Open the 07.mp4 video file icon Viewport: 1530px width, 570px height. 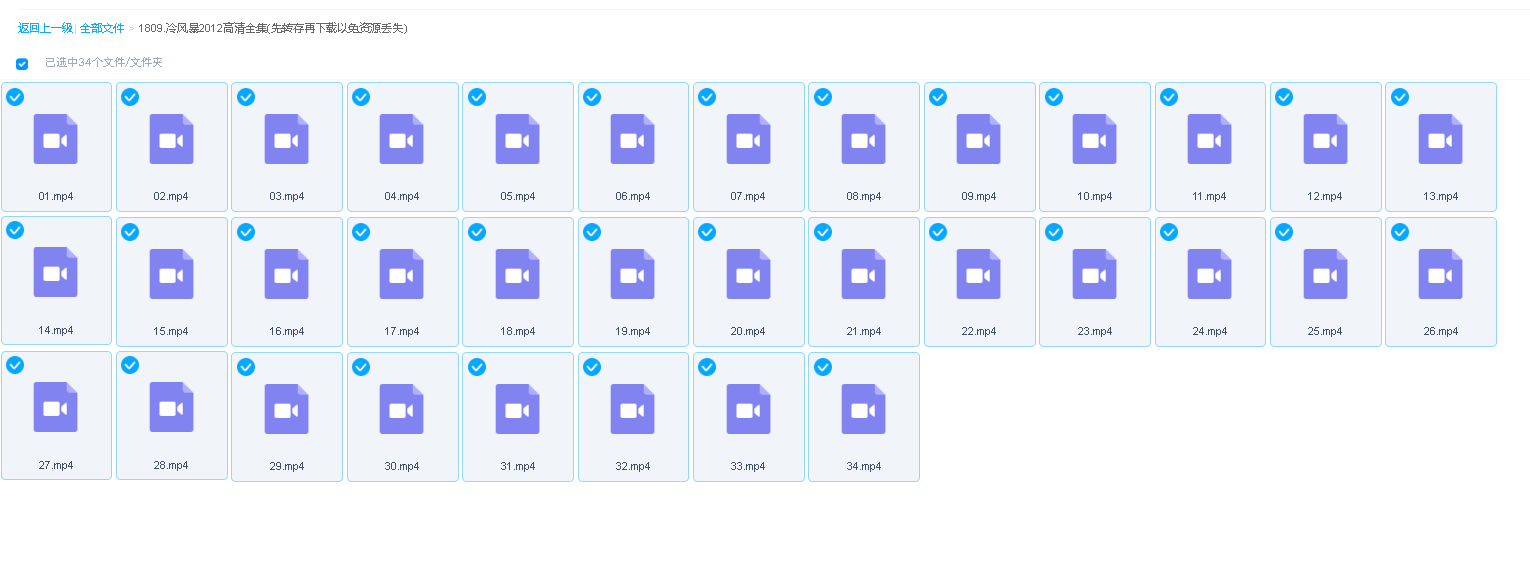(x=748, y=139)
